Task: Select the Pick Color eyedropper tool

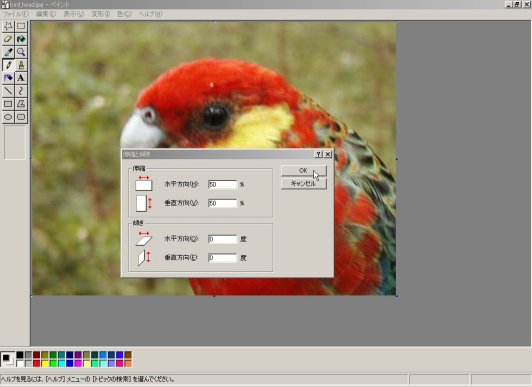Action: pos(8,52)
